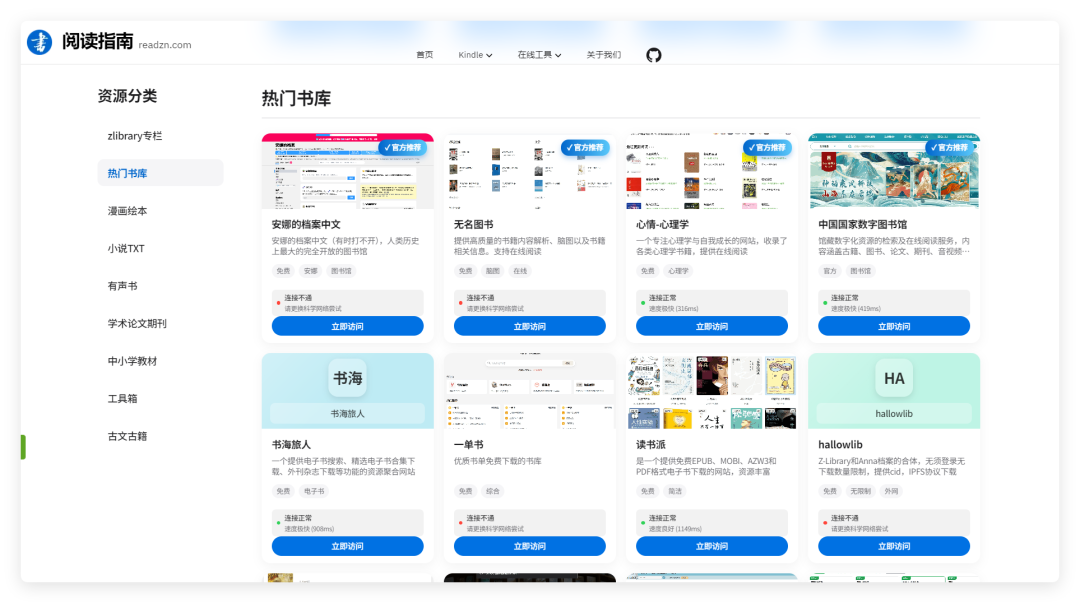Open the 无名图书 preview thumbnail
Viewport: 1080px width, 603px height.
click(x=530, y=171)
